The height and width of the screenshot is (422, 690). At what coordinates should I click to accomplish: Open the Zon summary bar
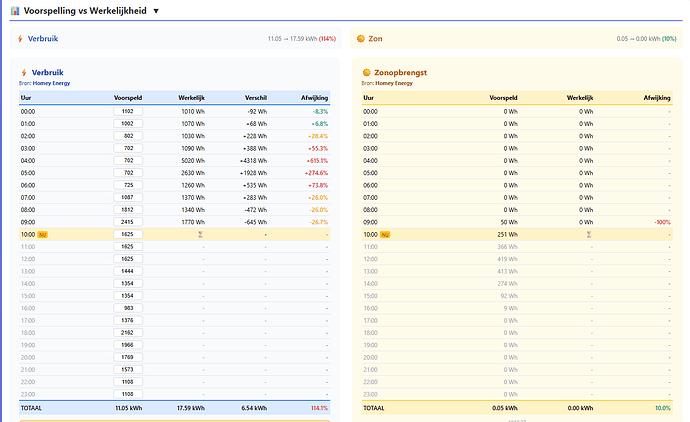click(x=515, y=39)
